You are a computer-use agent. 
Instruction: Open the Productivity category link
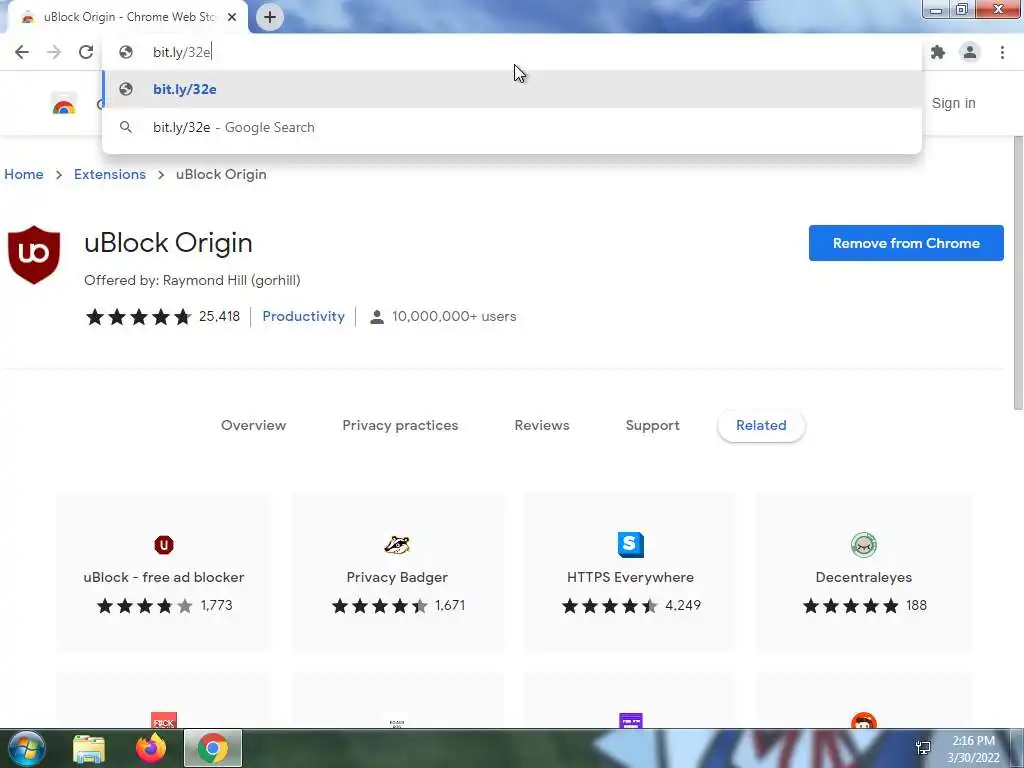(304, 316)
